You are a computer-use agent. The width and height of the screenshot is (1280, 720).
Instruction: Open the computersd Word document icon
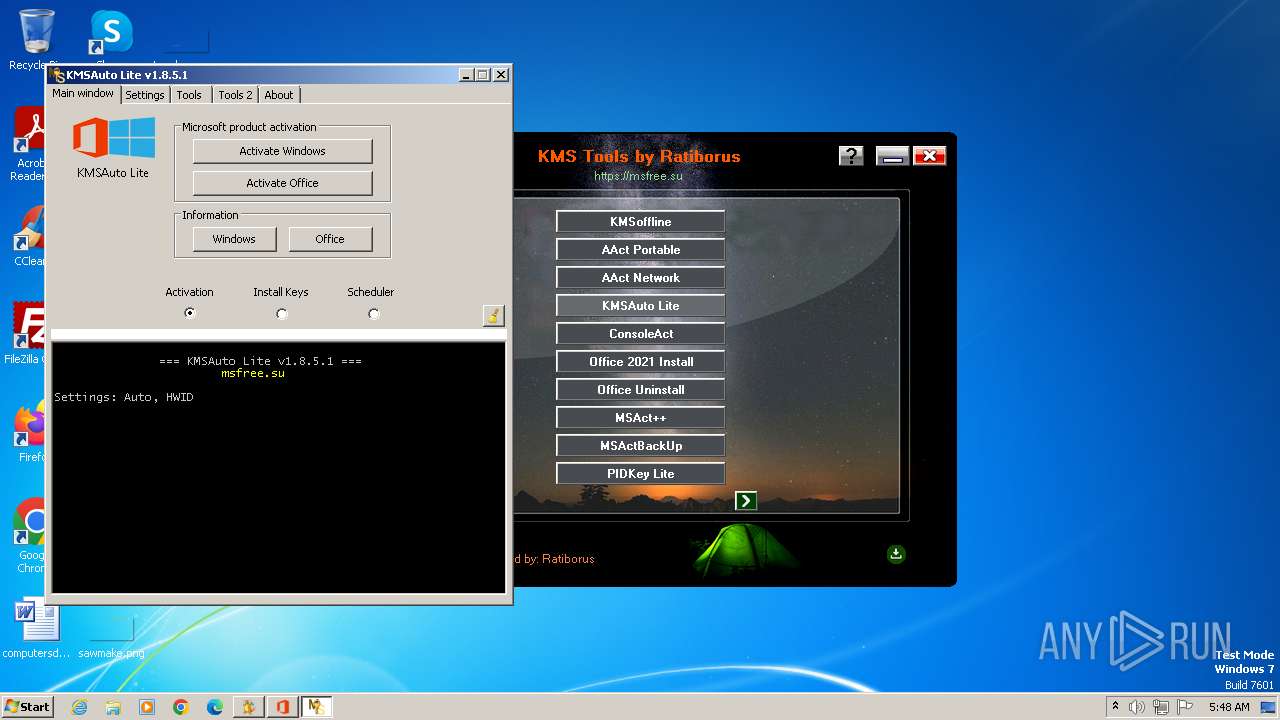[x=36, y=628]
